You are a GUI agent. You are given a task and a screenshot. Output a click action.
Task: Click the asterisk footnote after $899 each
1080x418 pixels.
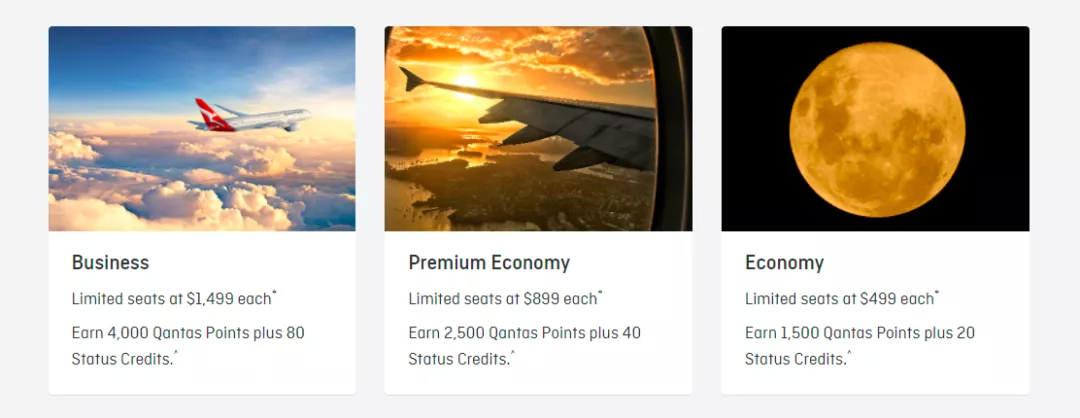pyautogui.click(x=600, y=293)
